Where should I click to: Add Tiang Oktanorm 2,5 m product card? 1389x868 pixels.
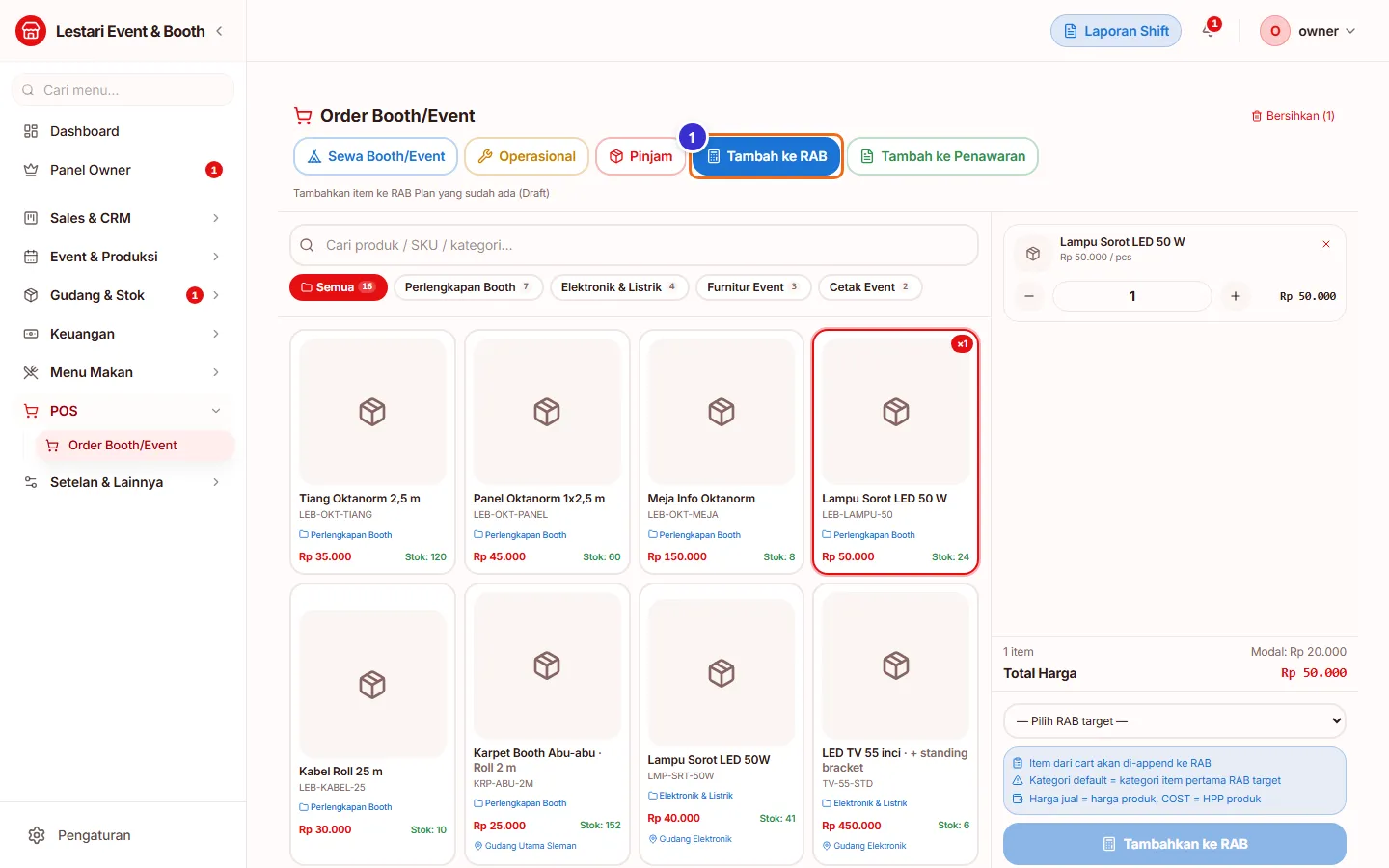[372, 452]
